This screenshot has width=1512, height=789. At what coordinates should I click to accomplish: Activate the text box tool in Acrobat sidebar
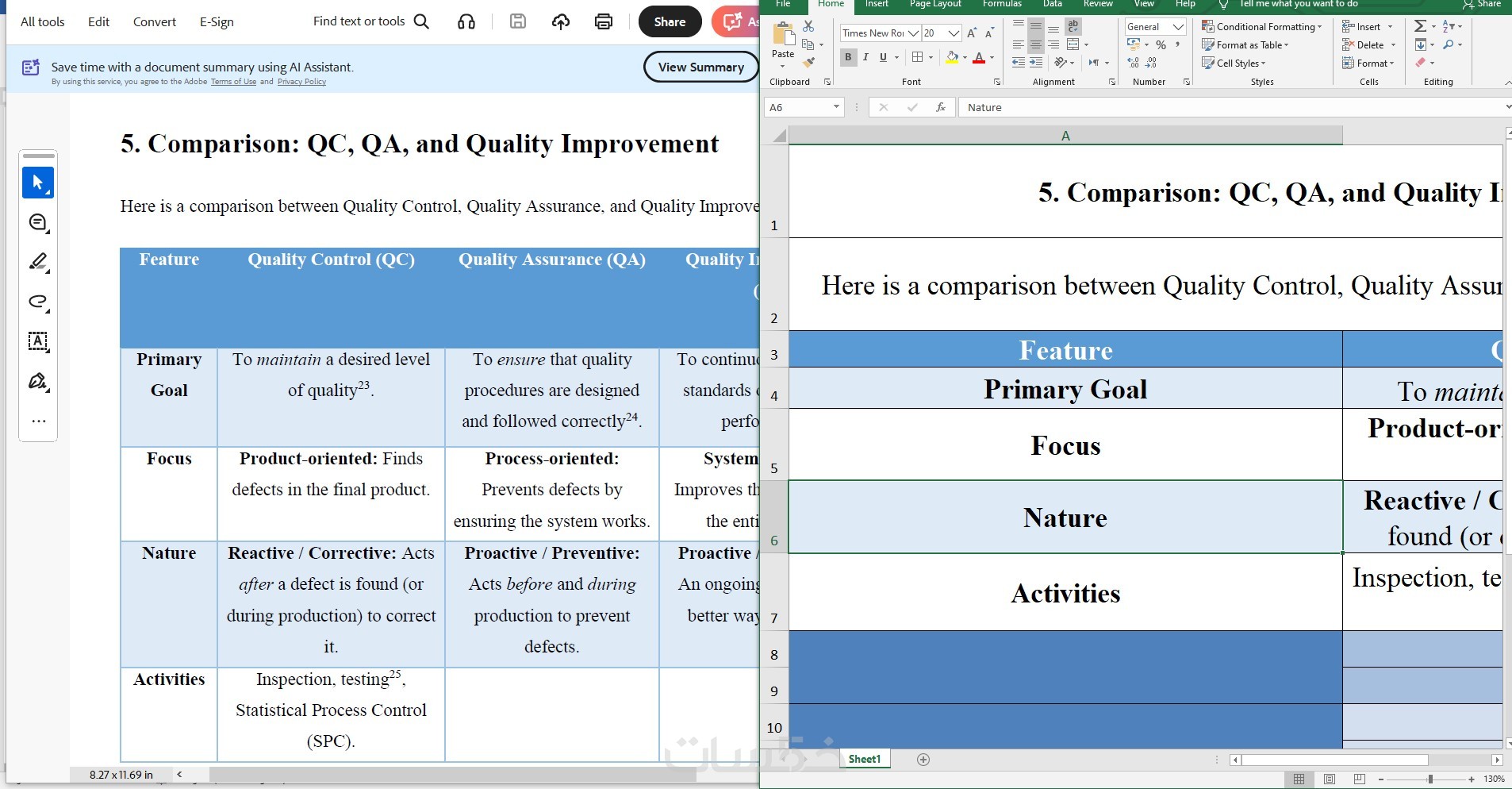point(38,341)
